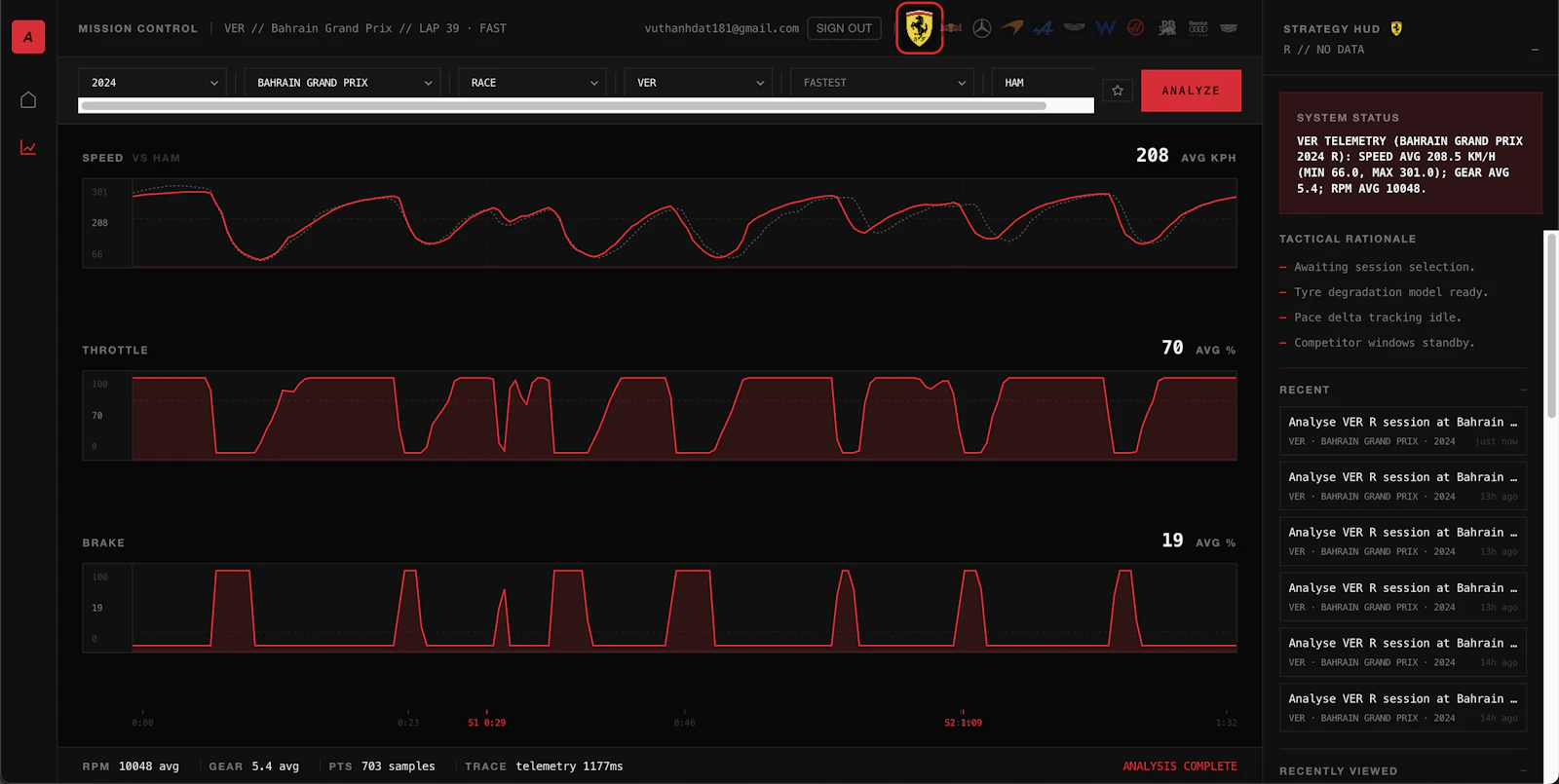Click the TRACE telemetry 1177ms readout
1559x784 pixels.
coord(544,766)
